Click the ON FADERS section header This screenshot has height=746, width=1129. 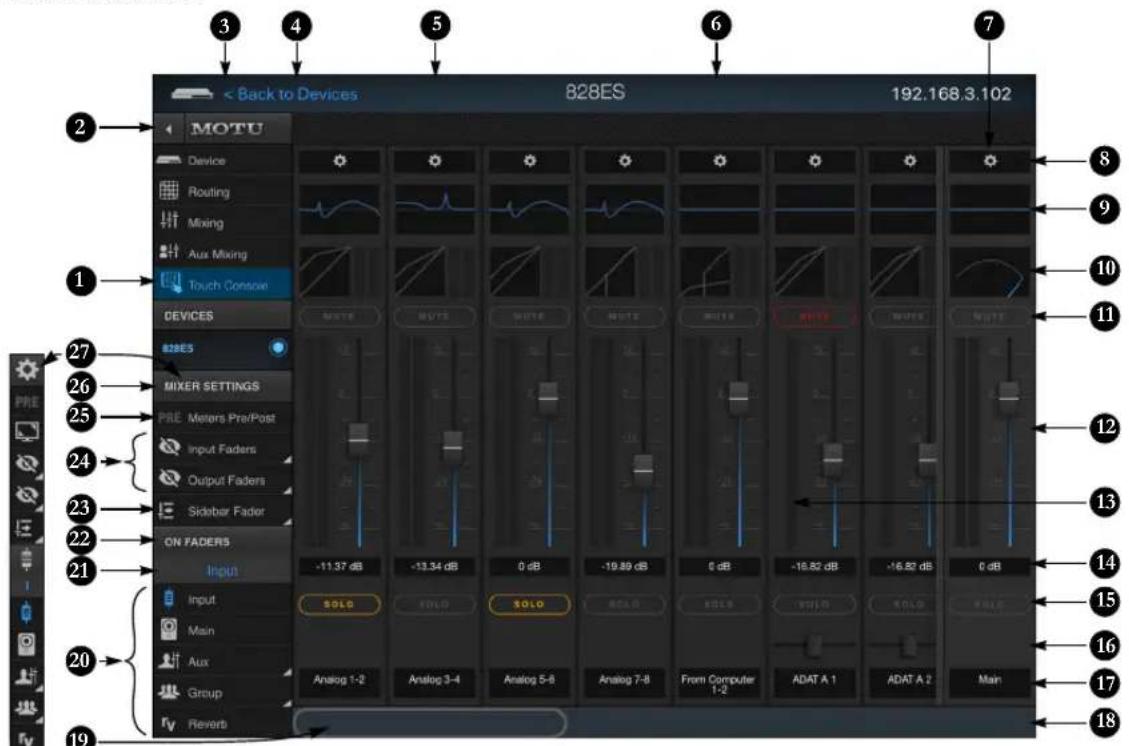(x=222, y=541)
